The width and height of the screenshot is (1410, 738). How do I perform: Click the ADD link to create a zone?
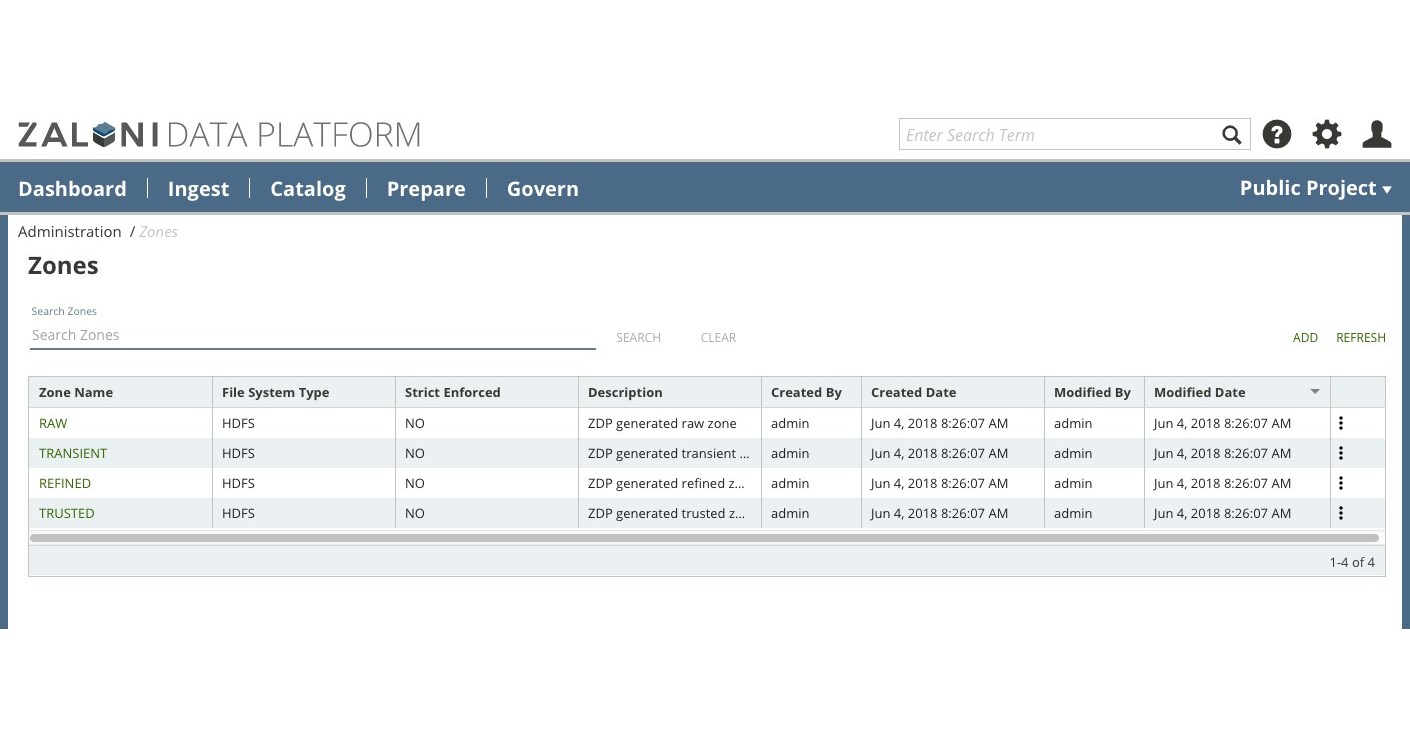[1305, 337]
